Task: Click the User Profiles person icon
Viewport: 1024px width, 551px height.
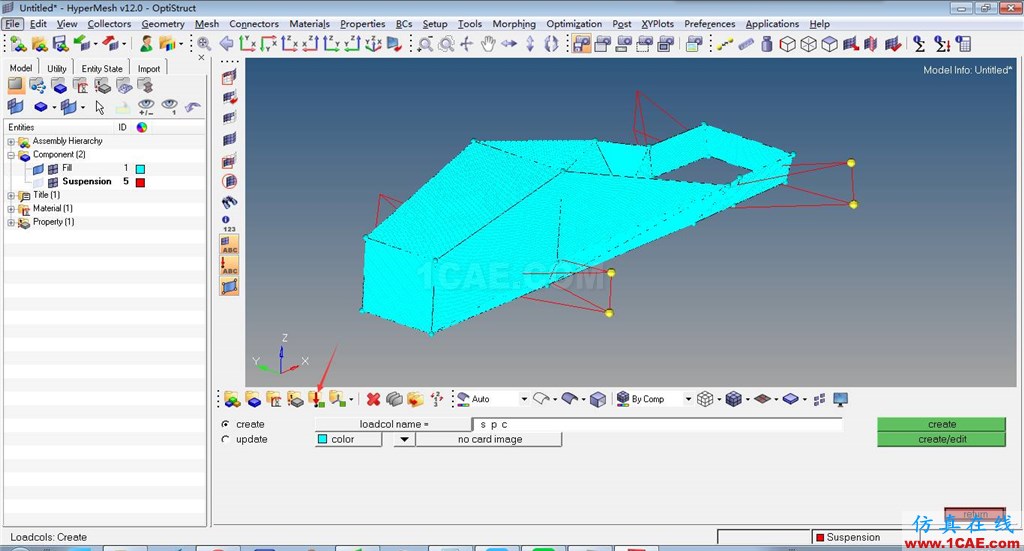Action: 147,44
